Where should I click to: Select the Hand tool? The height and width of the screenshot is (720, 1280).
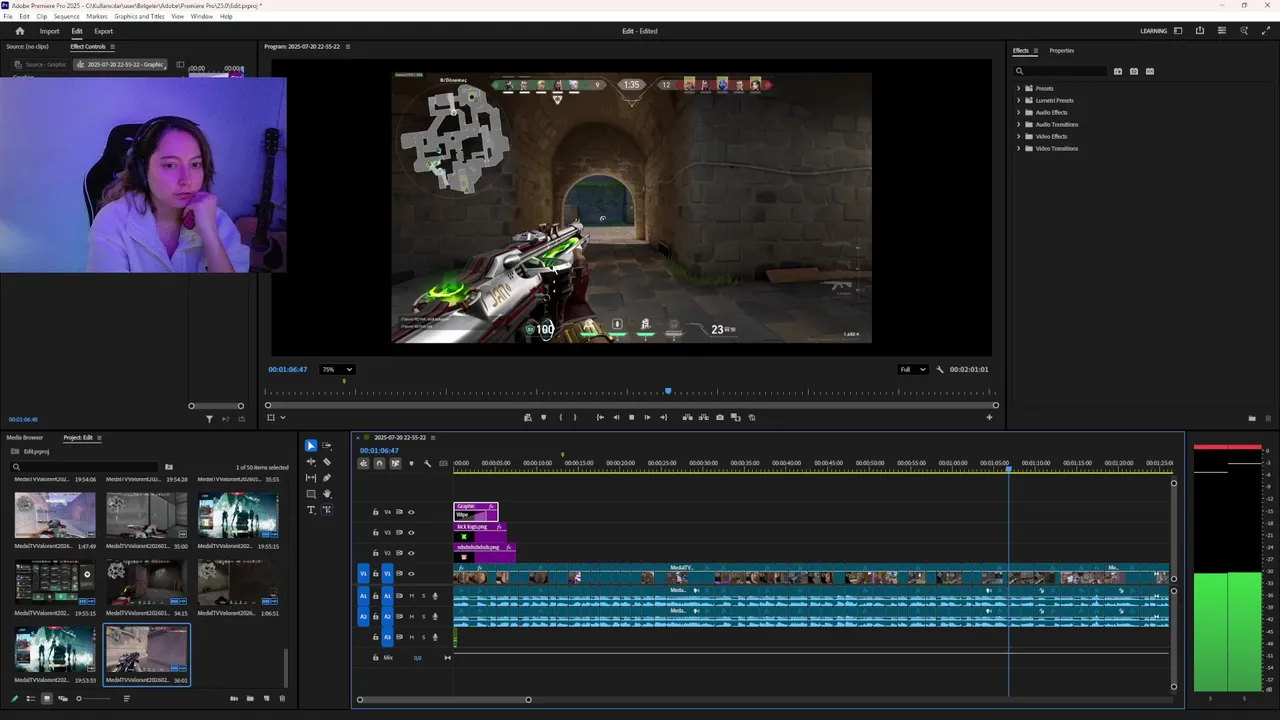[x=327, y=494]
